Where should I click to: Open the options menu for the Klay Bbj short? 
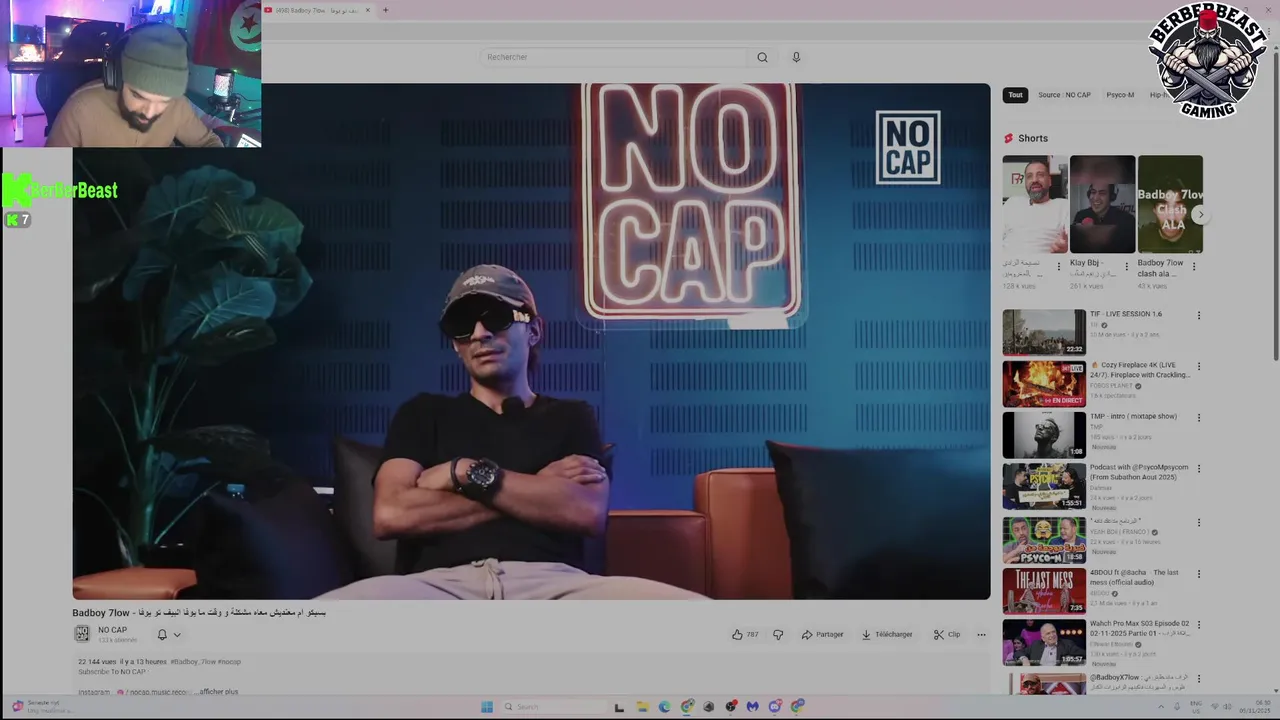(1126, 267)
